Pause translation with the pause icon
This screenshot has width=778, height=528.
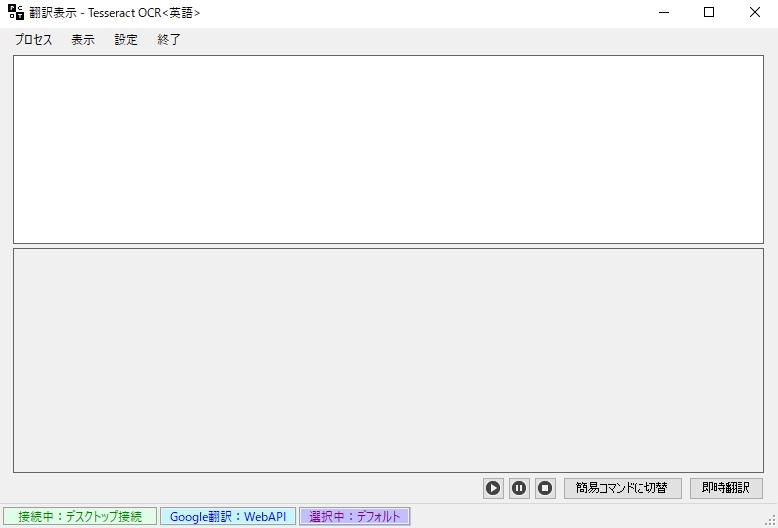pos(519,488)
